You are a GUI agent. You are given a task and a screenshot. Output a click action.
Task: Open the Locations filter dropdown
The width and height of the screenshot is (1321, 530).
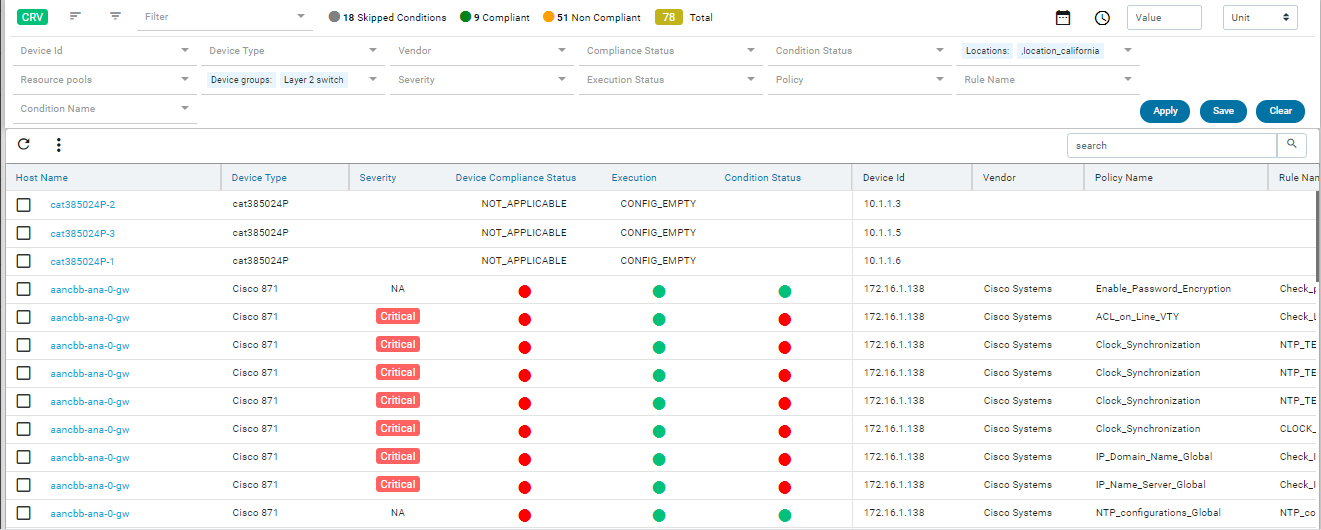[1128, 50]
